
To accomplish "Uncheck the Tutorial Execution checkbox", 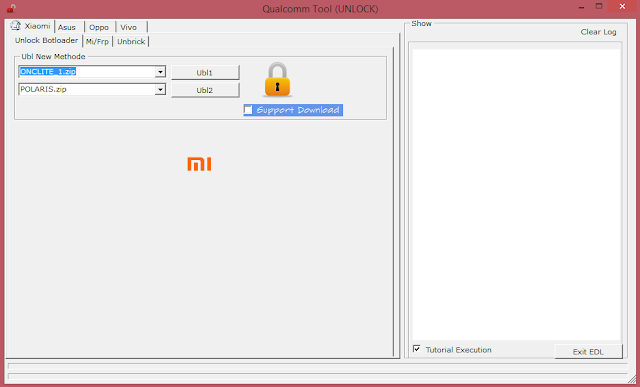I will click(x=416, y=349).
